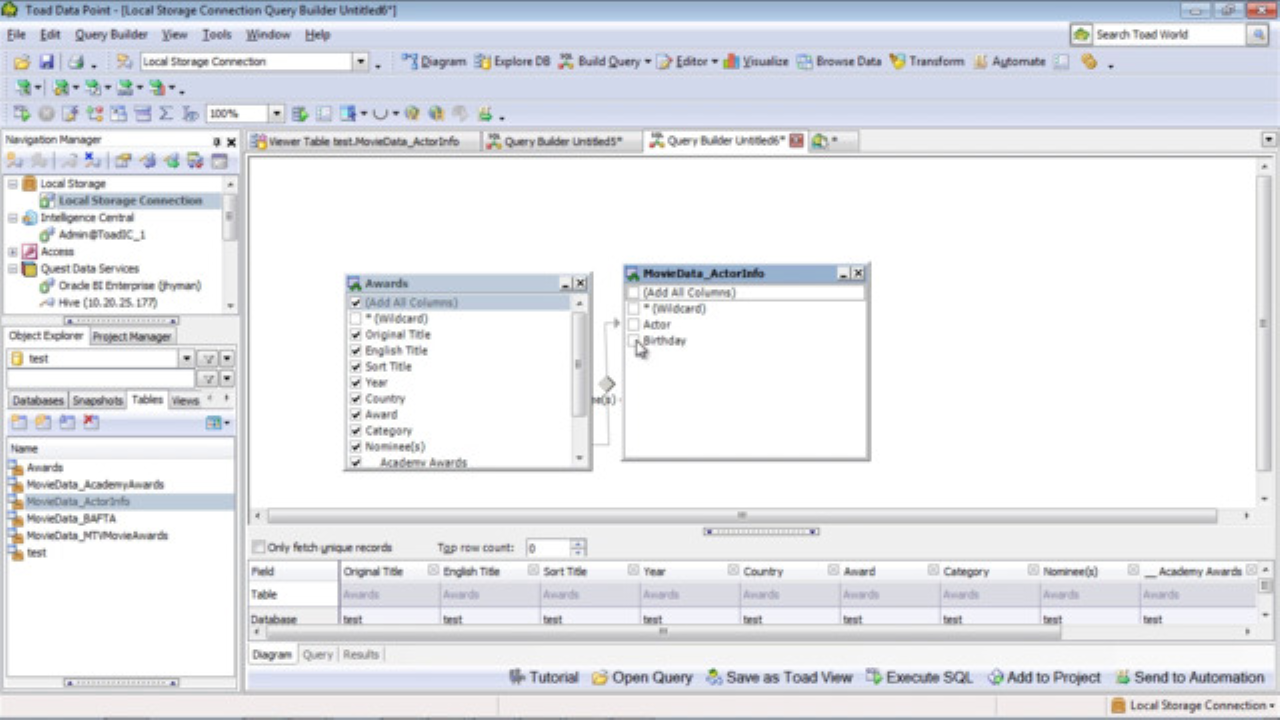Check the Birthday column checkbox
The image size is (1280, 720).
click(x=633, y=341)
